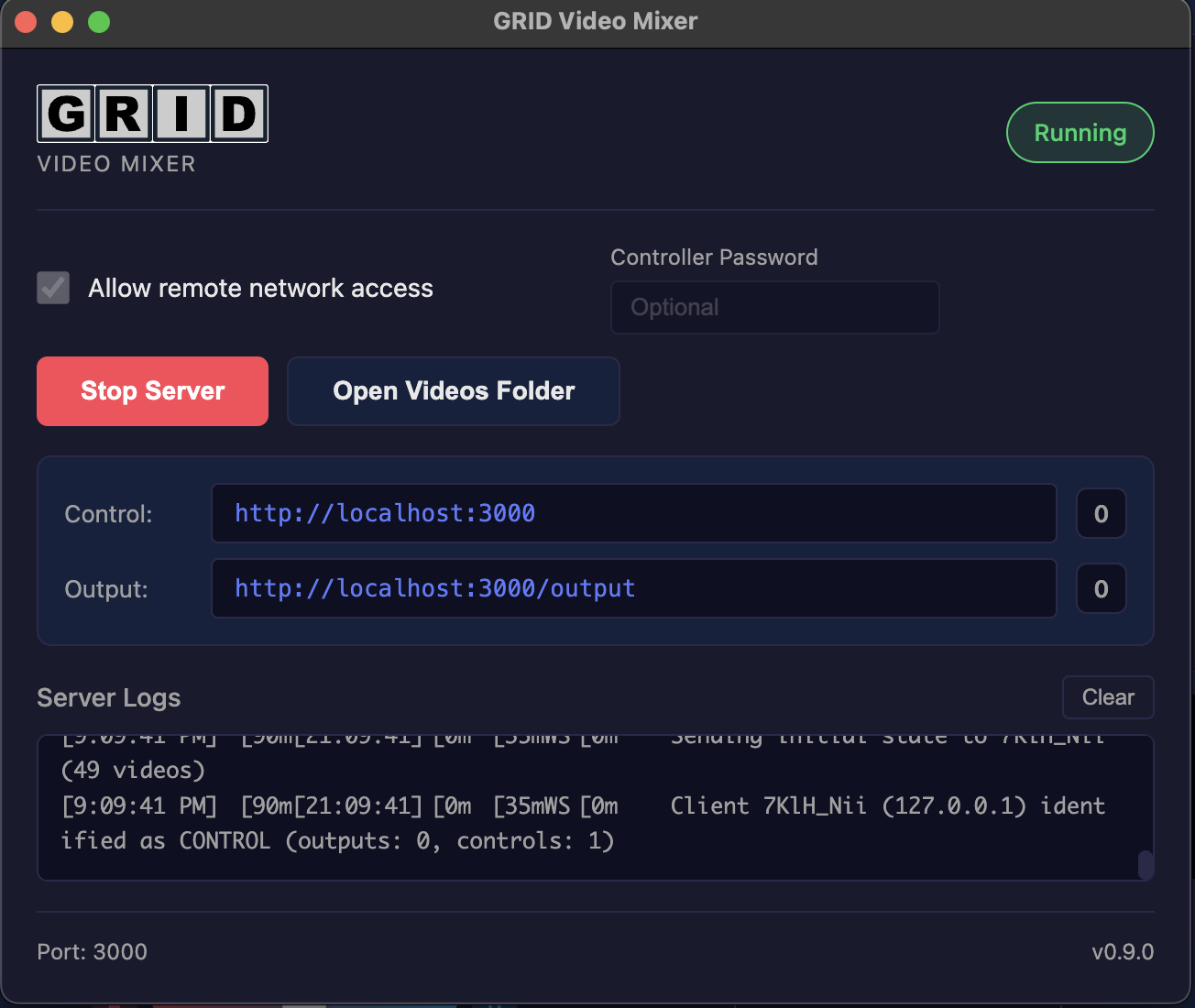
Task: Click the GRID logo
Action: [x=152, y=113]
